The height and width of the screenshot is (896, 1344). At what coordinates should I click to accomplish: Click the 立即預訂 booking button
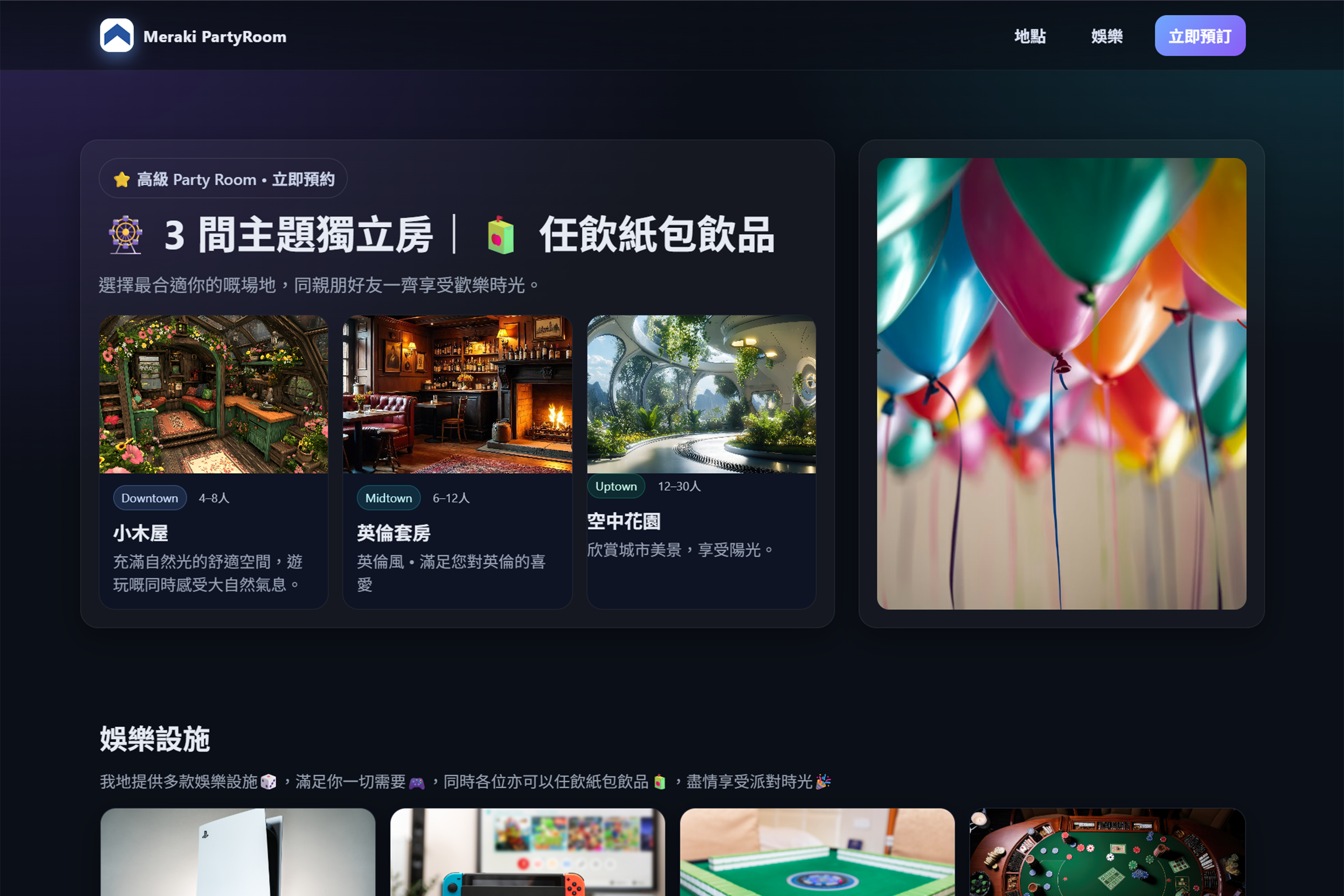pos(1199,35)
